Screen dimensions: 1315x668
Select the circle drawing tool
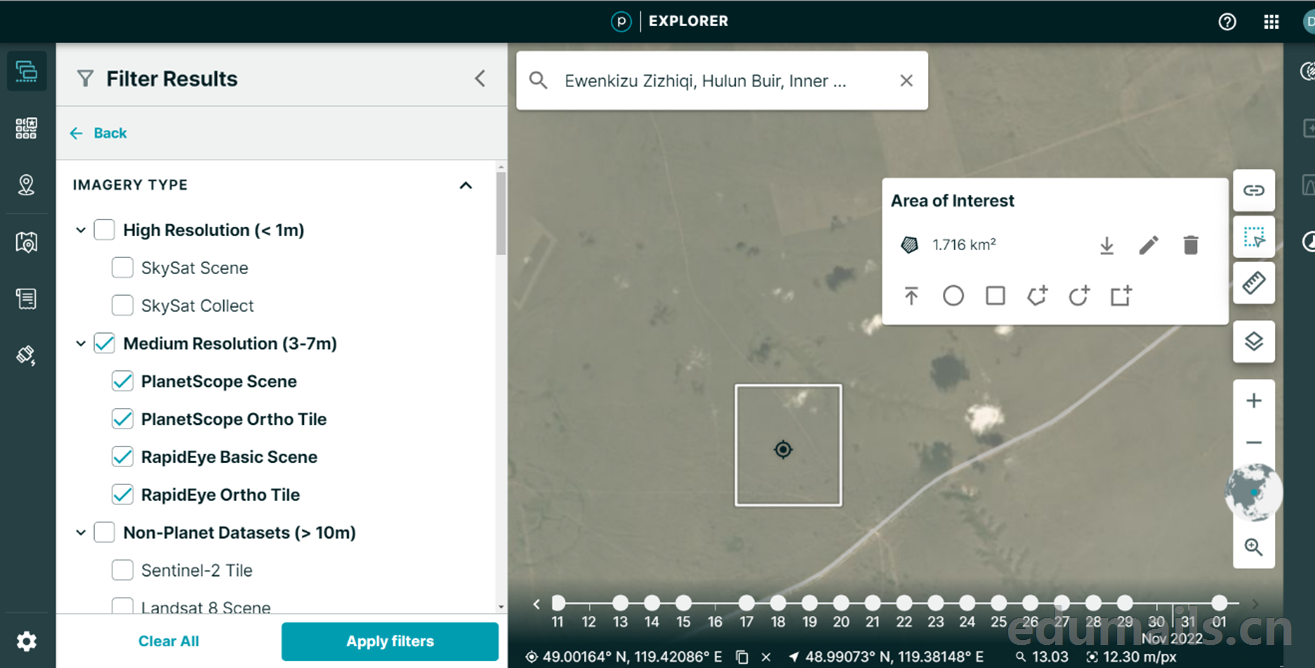pyautogui.click(x=953, y=296)
